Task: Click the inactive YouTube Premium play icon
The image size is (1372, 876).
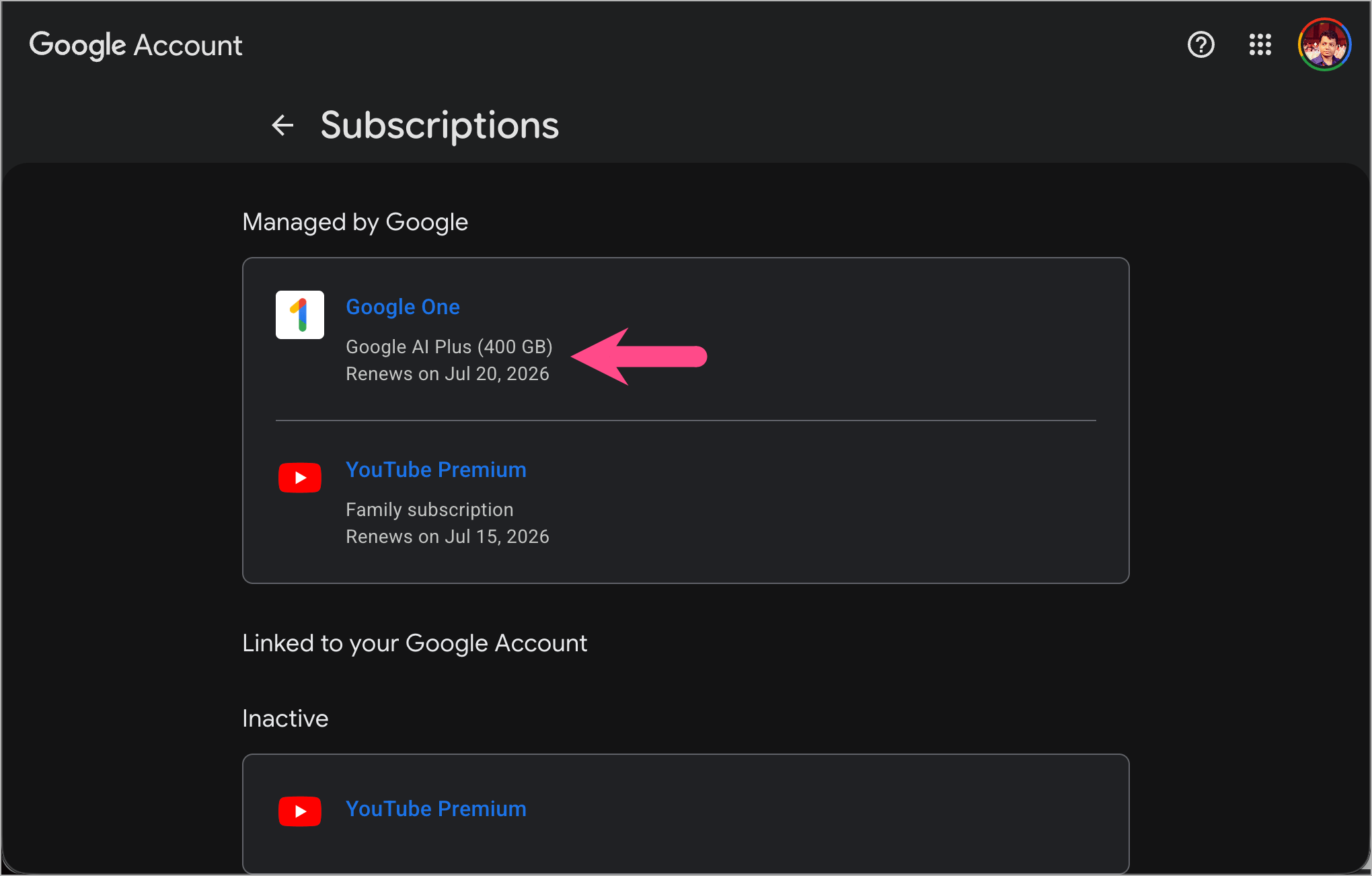Action: click(300, 811)
